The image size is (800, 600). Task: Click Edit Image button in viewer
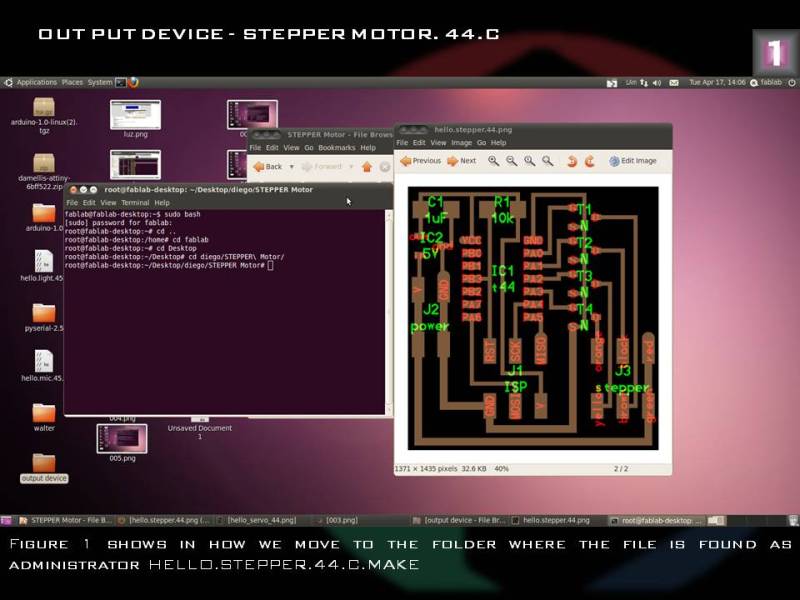pyautogui.click(x=633, y=161)
